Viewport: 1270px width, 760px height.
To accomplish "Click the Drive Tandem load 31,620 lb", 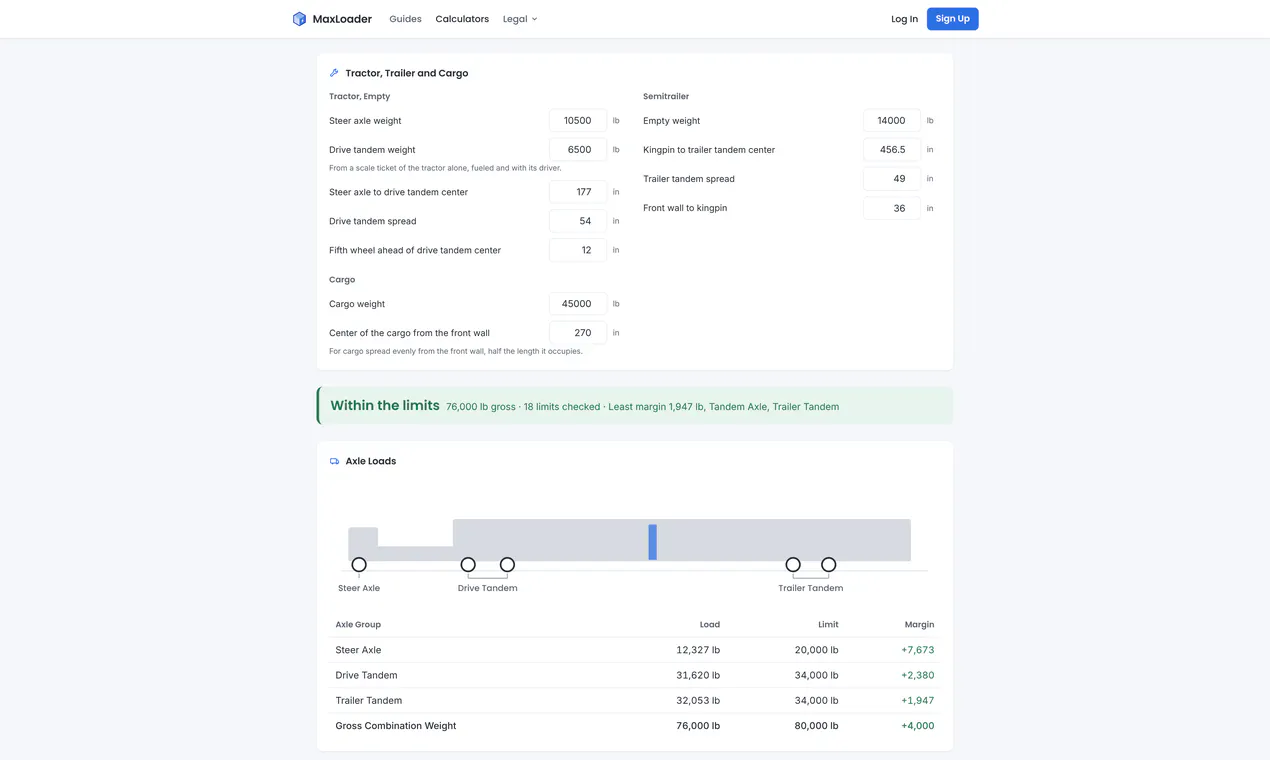I will (698, 675).
